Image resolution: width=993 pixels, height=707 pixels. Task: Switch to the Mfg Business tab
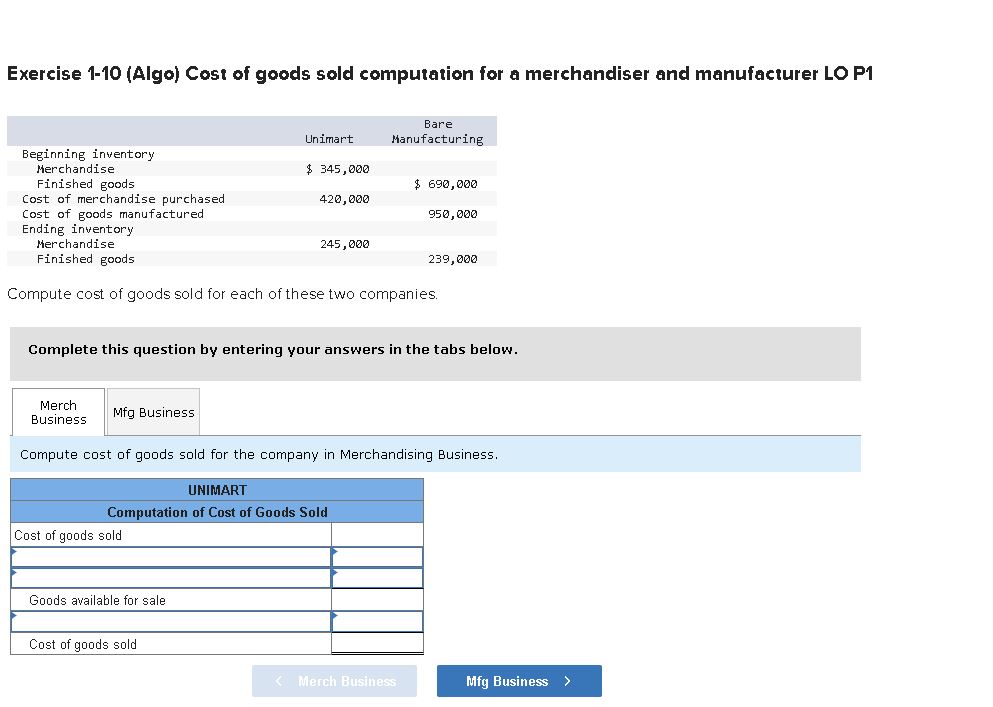point(152,412)
